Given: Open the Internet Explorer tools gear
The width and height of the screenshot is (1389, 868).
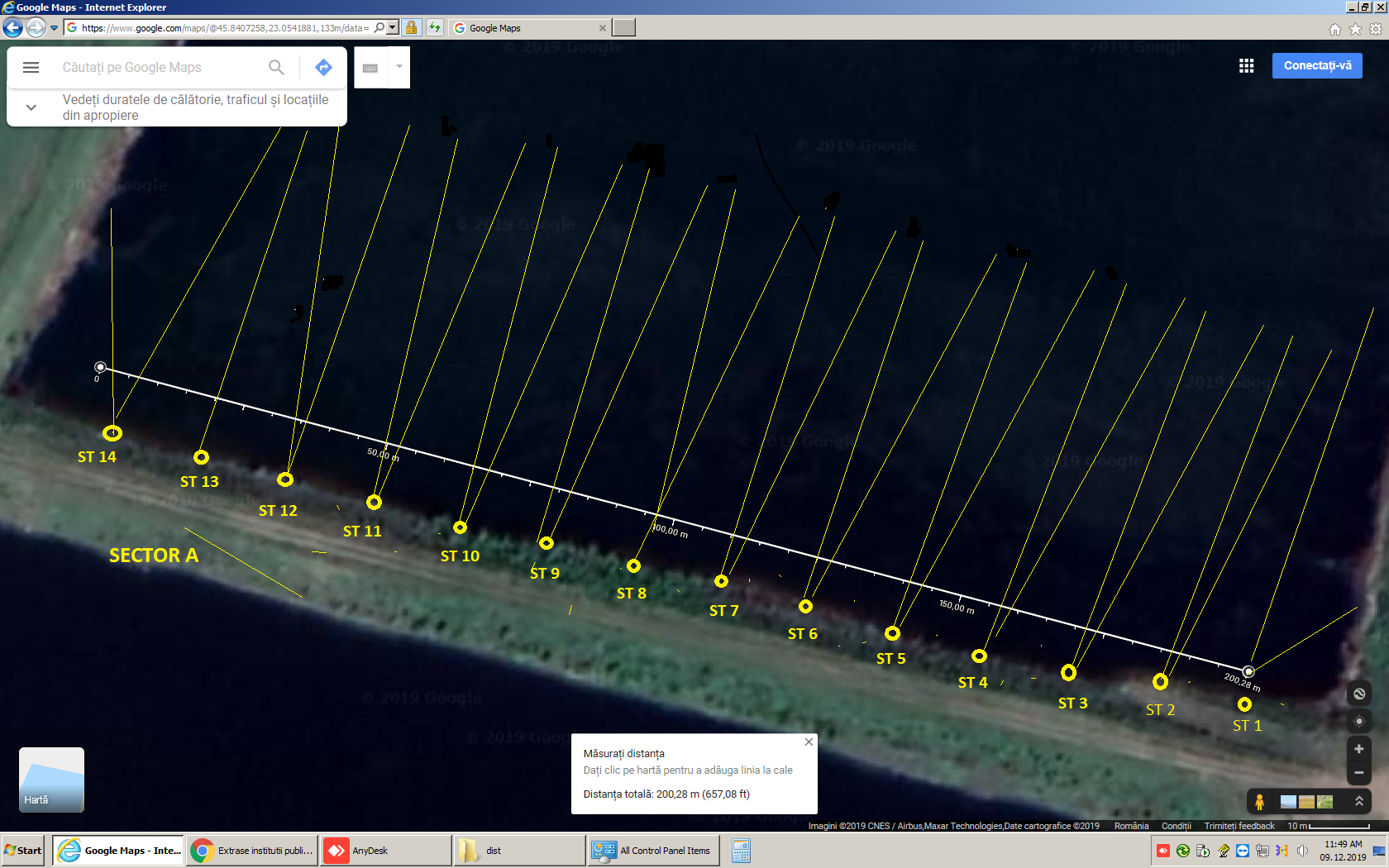Looking at the screenshot, I should point(1376,29).
